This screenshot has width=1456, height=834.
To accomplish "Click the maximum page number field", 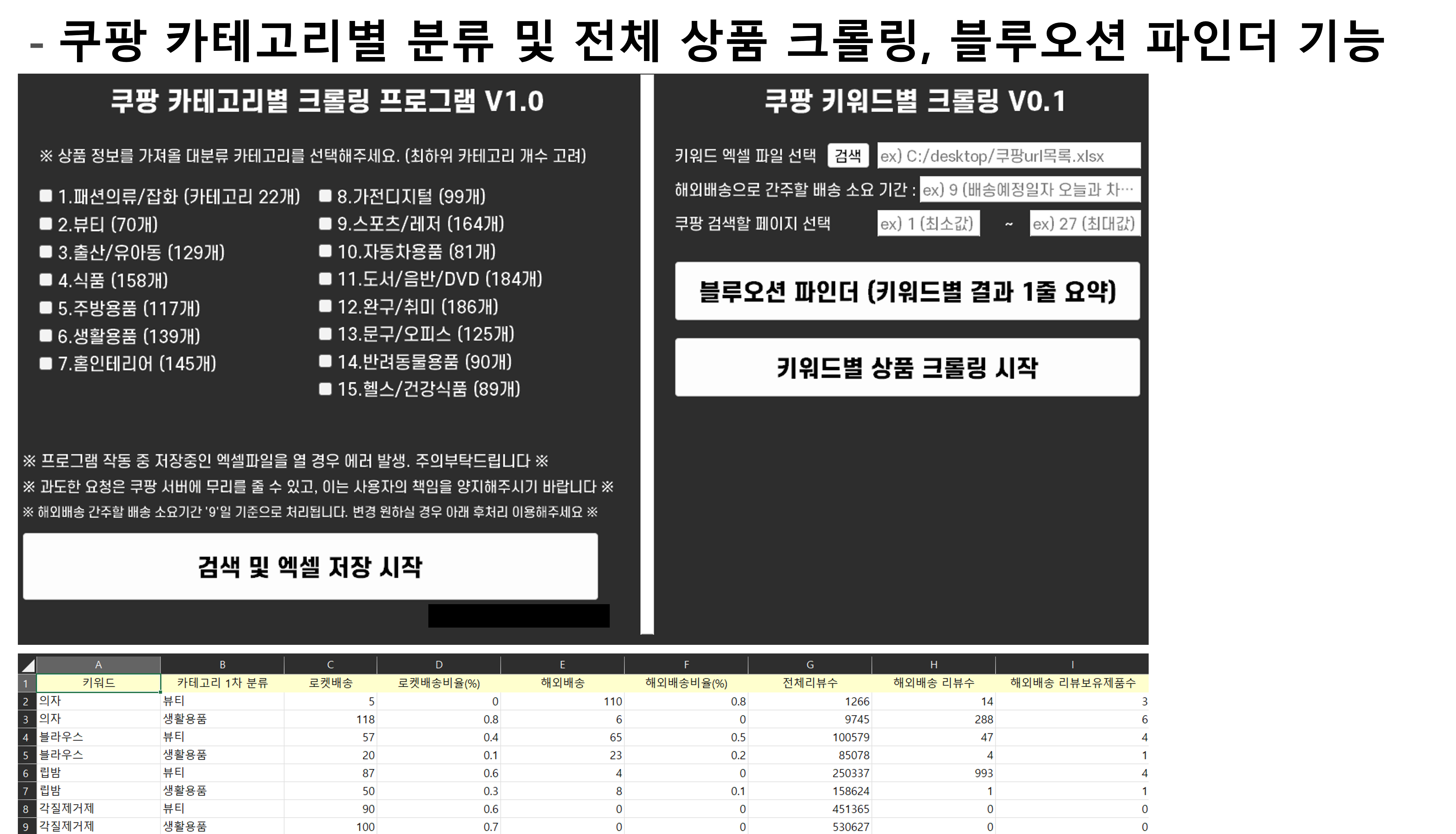I will (x=1084, y=223).
